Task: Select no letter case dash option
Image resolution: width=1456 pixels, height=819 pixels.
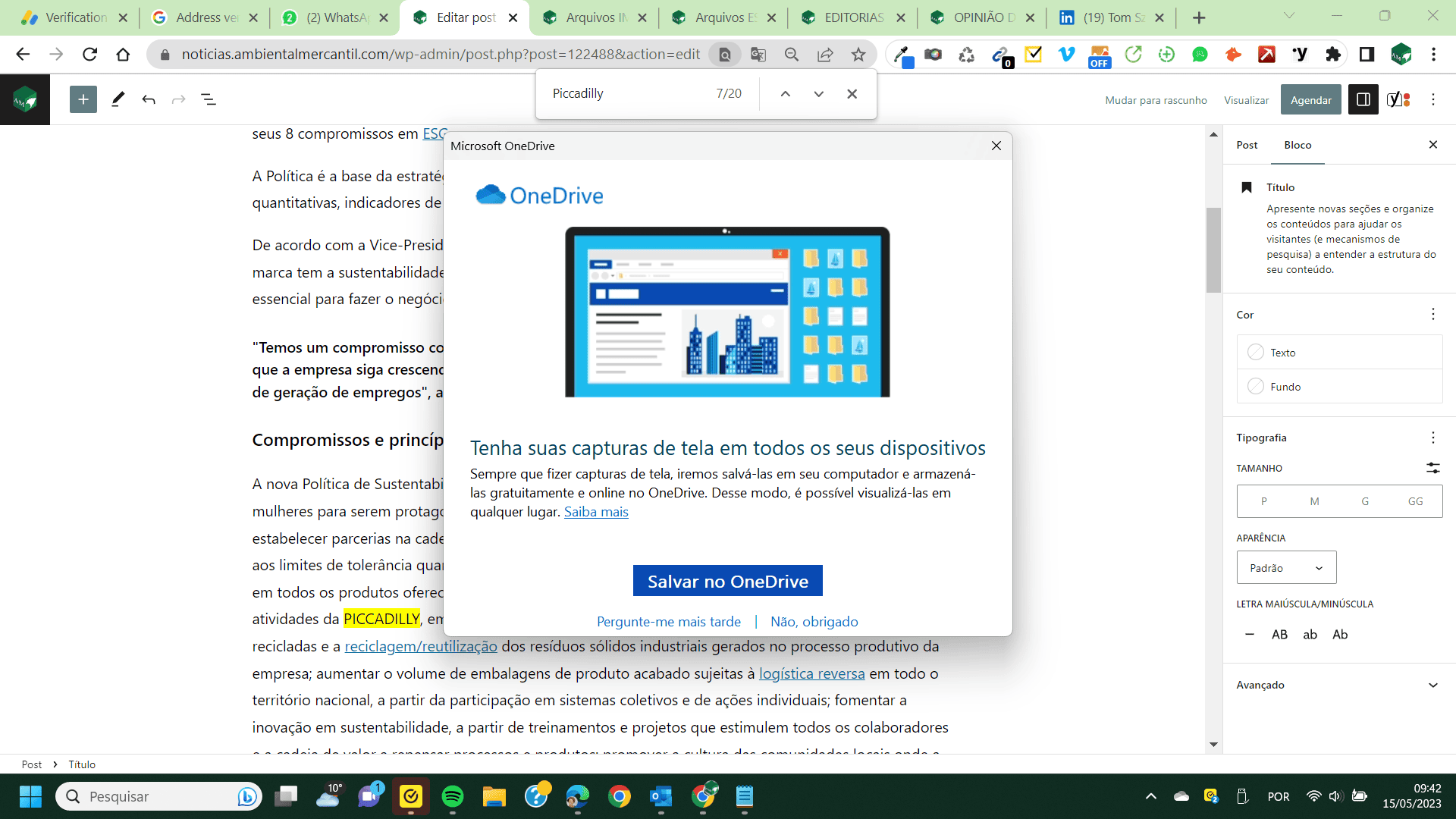Action: [1249, 635]
